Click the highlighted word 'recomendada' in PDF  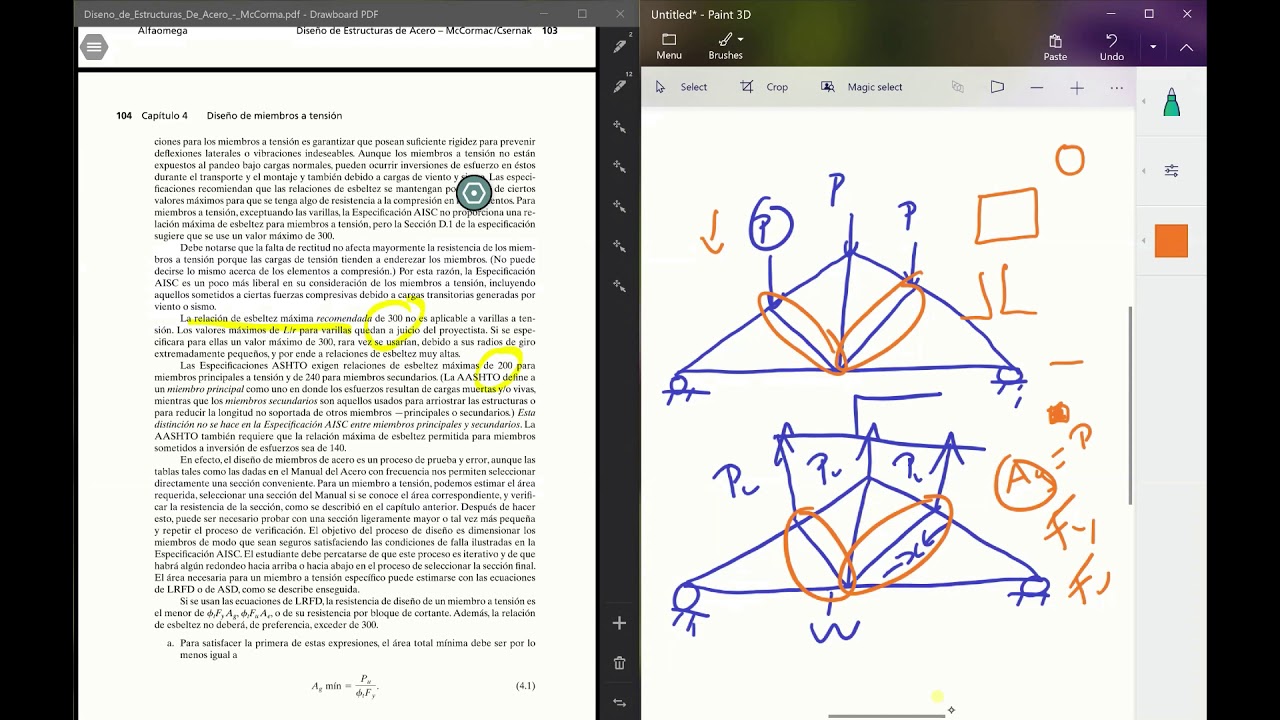(344, 318)
